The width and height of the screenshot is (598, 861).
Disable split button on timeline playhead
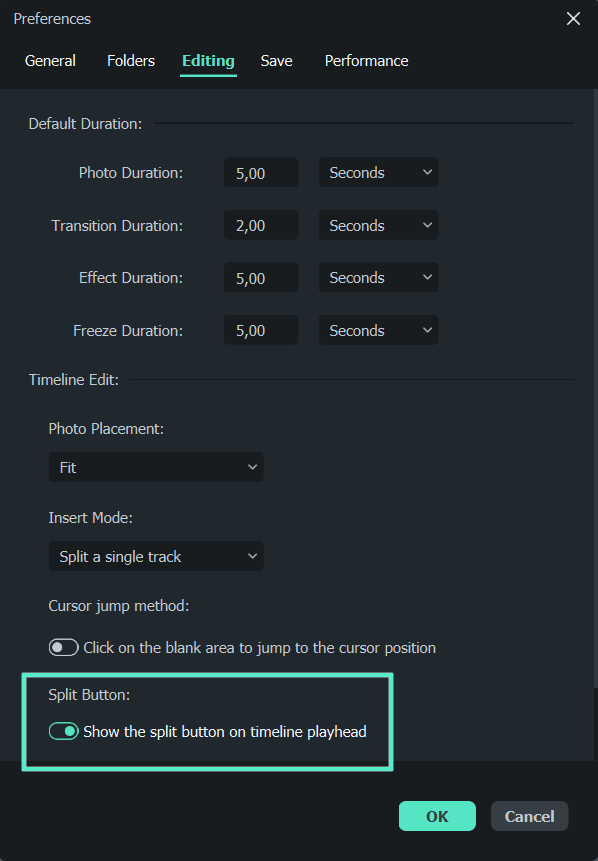click(63, 731)
